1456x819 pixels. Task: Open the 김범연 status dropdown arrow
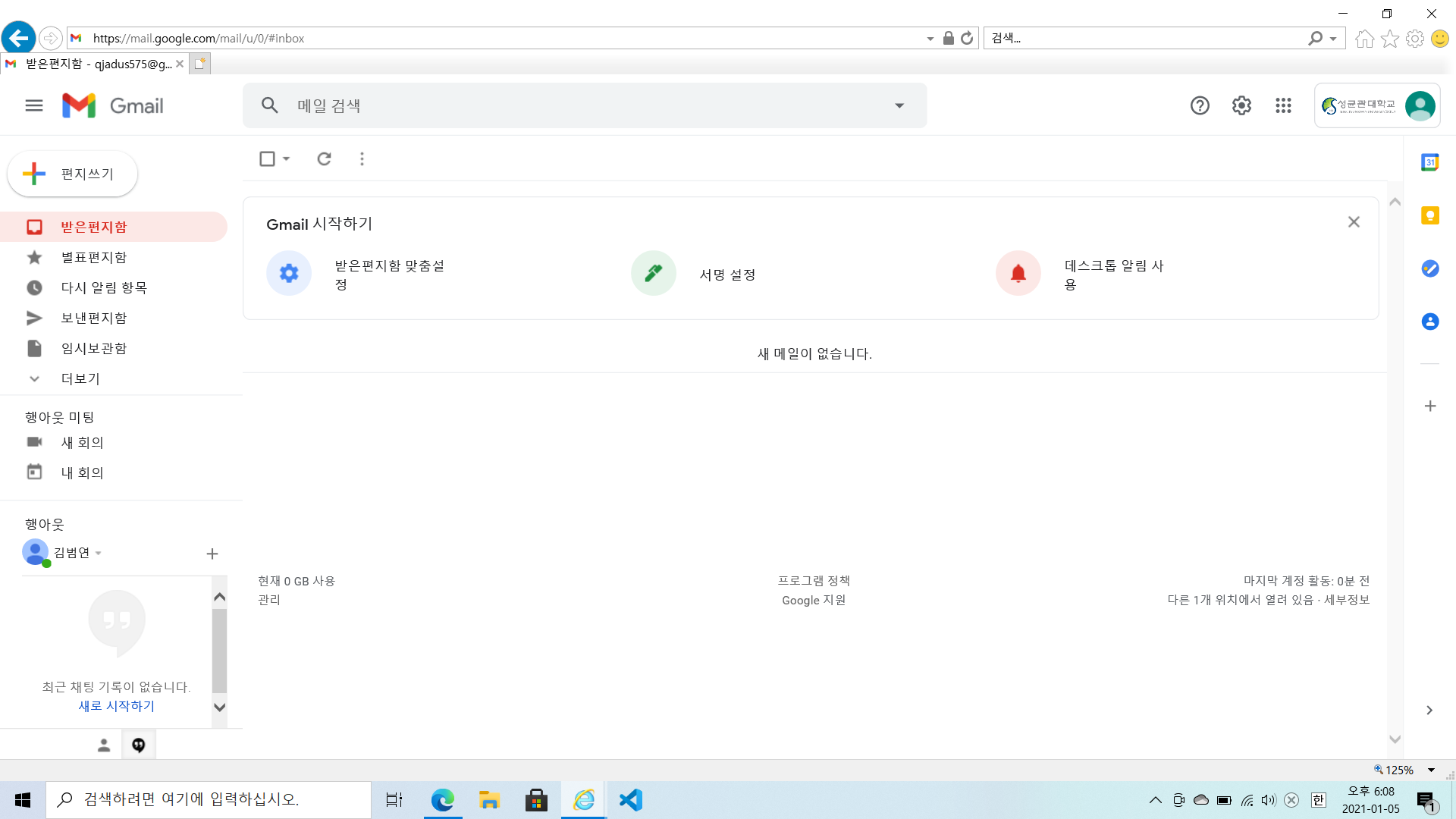point(99,554)
